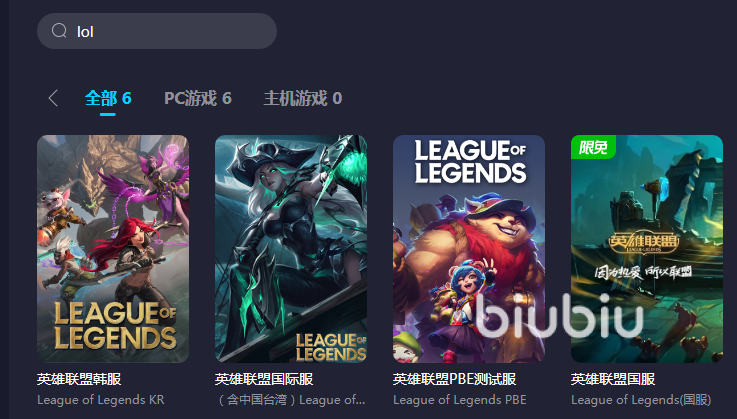
Task: Click the League of Legends(国服) subtitle
Action: tap(641, 400)
